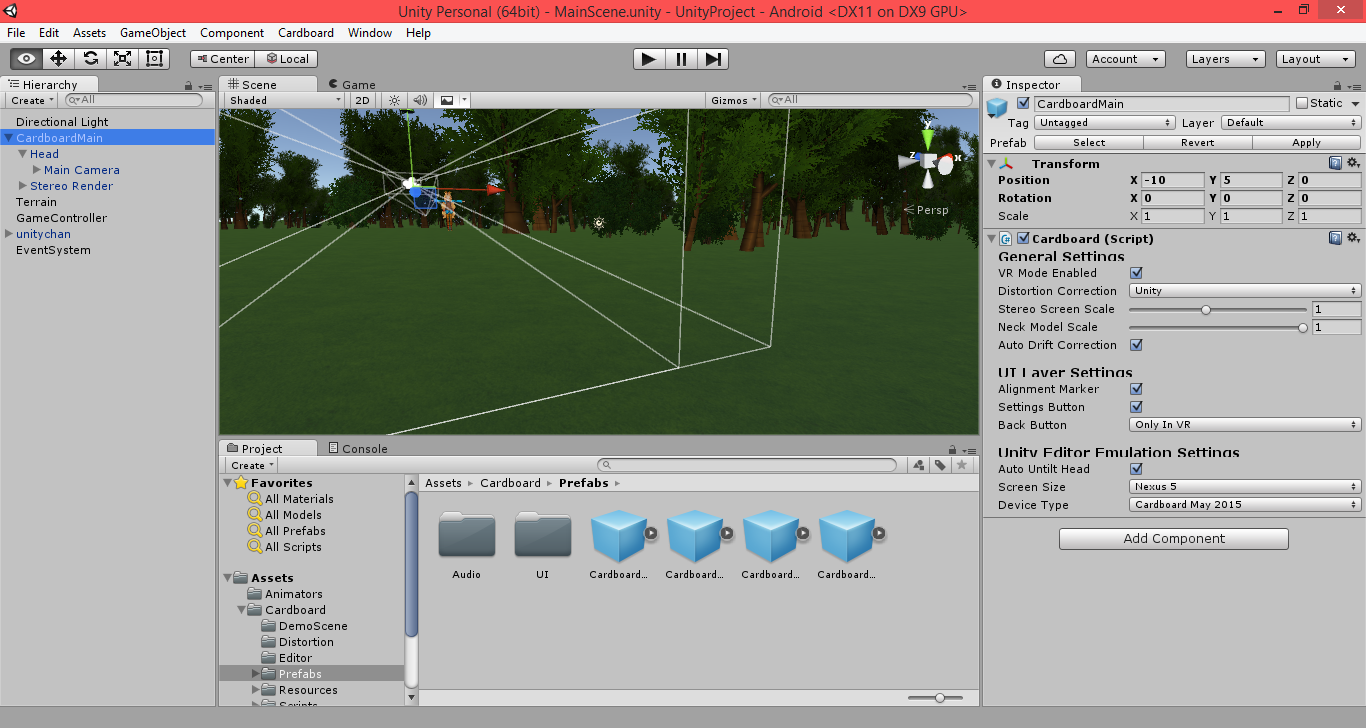Switch to the Console tab
This screenshot has height=728, width=1366.
[x=358, y=448]
